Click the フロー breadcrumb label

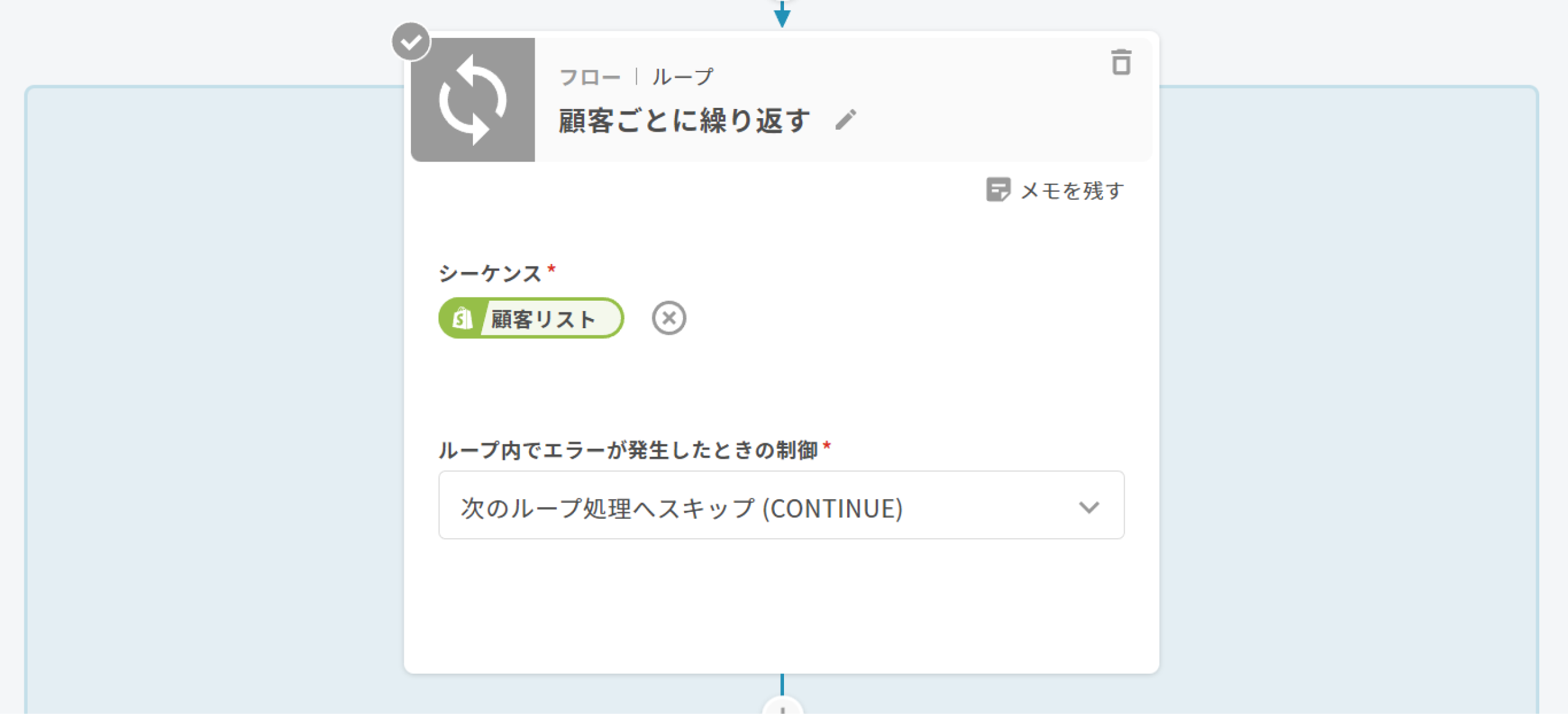(x=589, y=78)
